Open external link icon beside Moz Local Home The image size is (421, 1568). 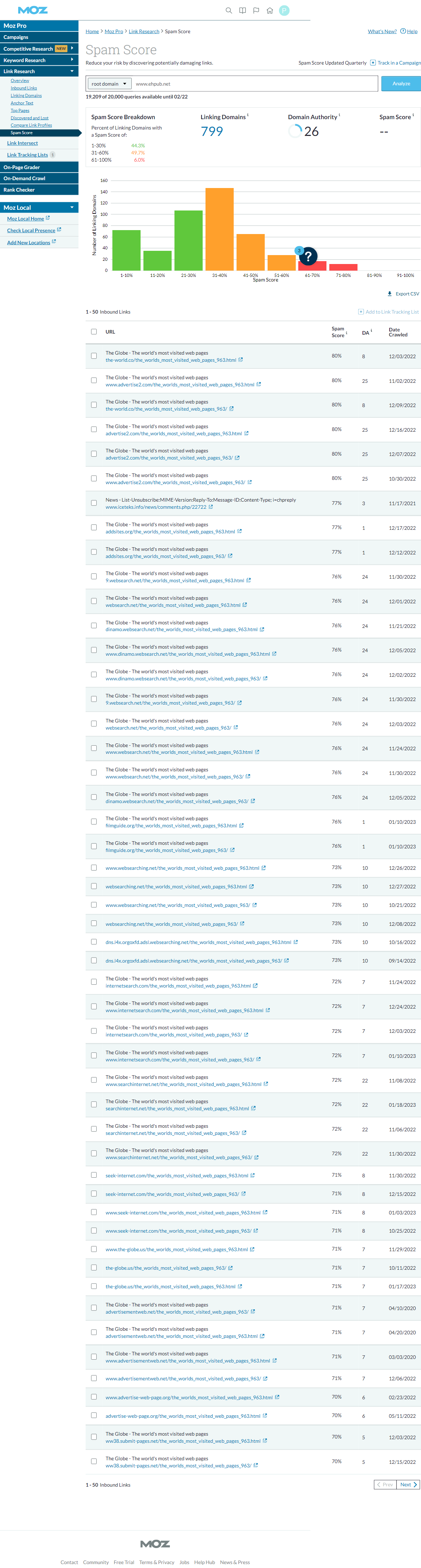[47, 218]
